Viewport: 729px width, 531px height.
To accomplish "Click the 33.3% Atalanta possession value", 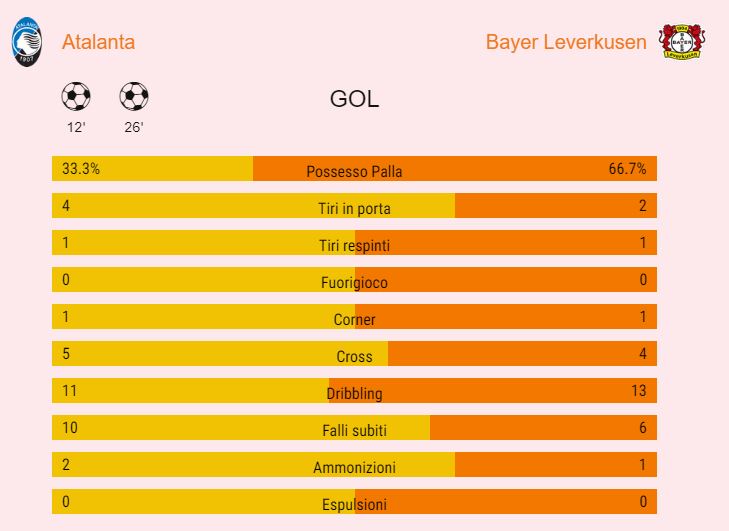I will coord(81,168).
